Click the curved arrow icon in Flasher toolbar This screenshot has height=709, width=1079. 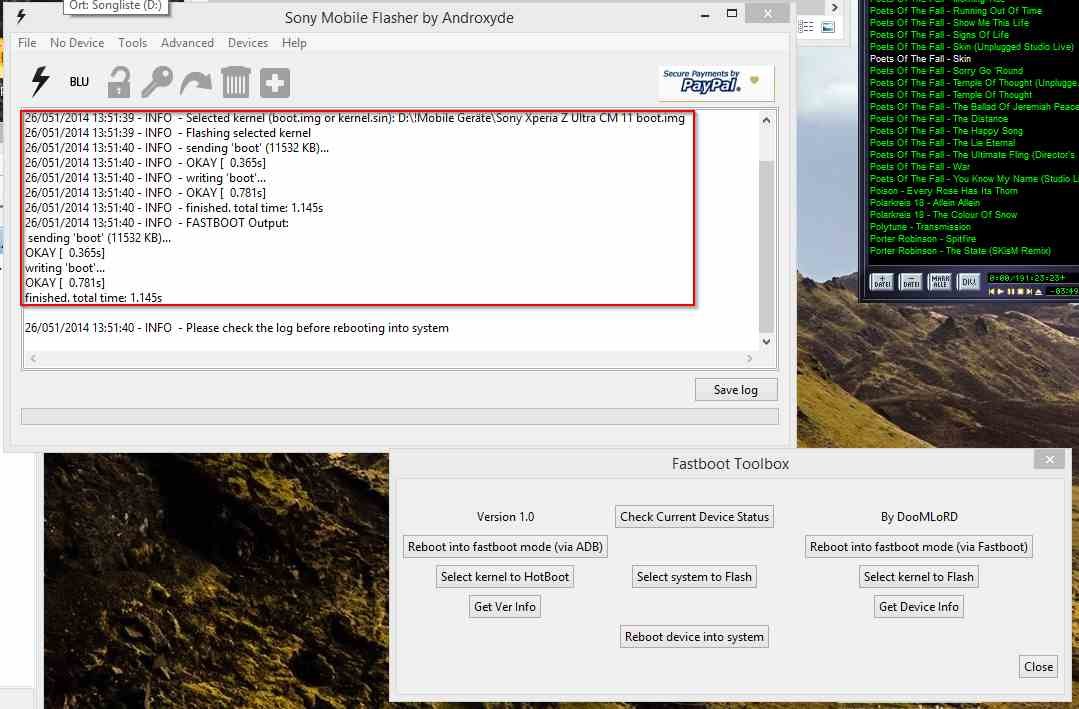click(196, 83)
